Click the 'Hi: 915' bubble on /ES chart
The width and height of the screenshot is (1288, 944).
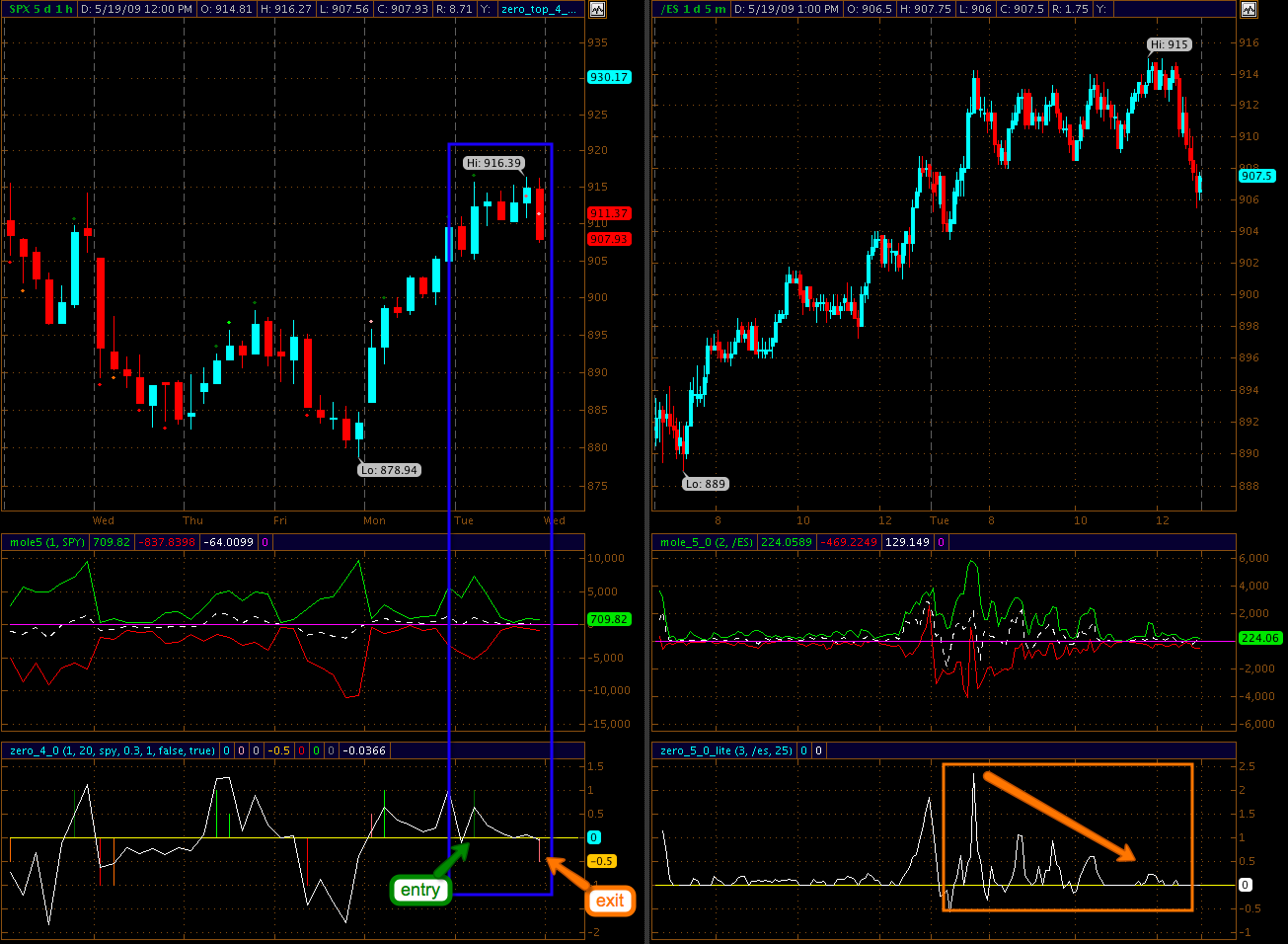tap(1169, 44)
